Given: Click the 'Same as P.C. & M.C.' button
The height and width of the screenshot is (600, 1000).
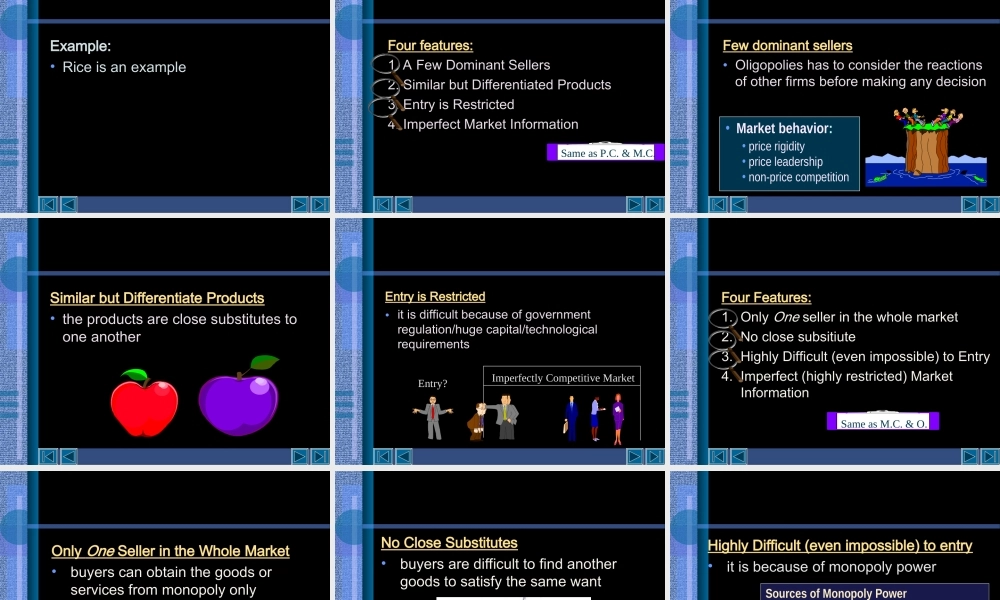Looking at the screenshot, I should click(606, 153).
